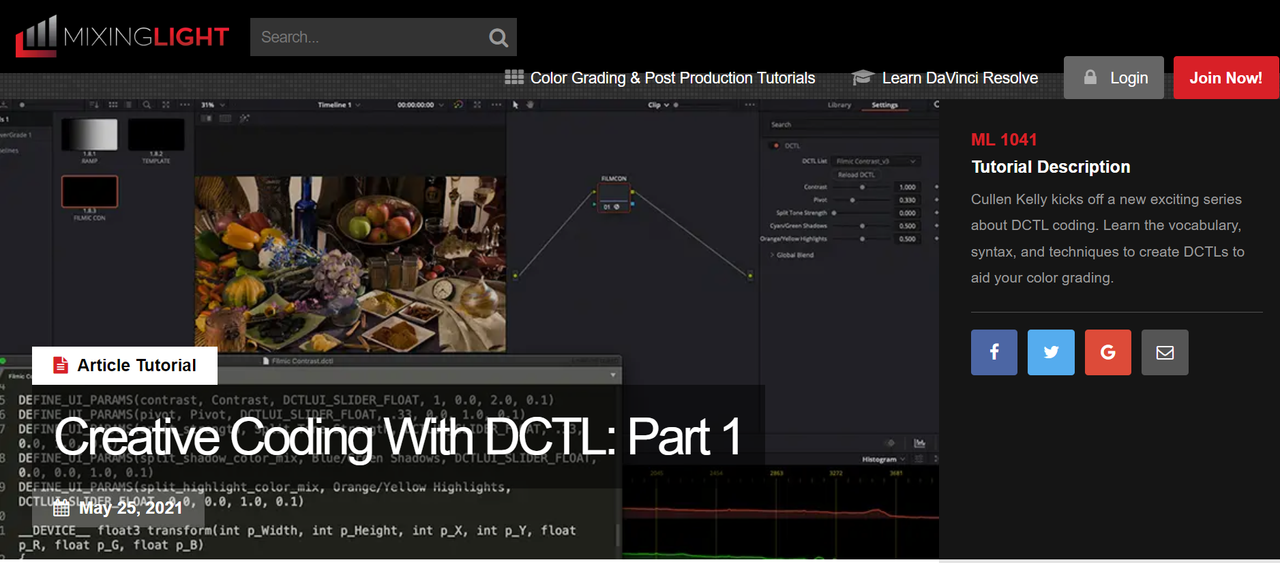
Task: Share on Twitter
Action: click(x=1051, y=352)
